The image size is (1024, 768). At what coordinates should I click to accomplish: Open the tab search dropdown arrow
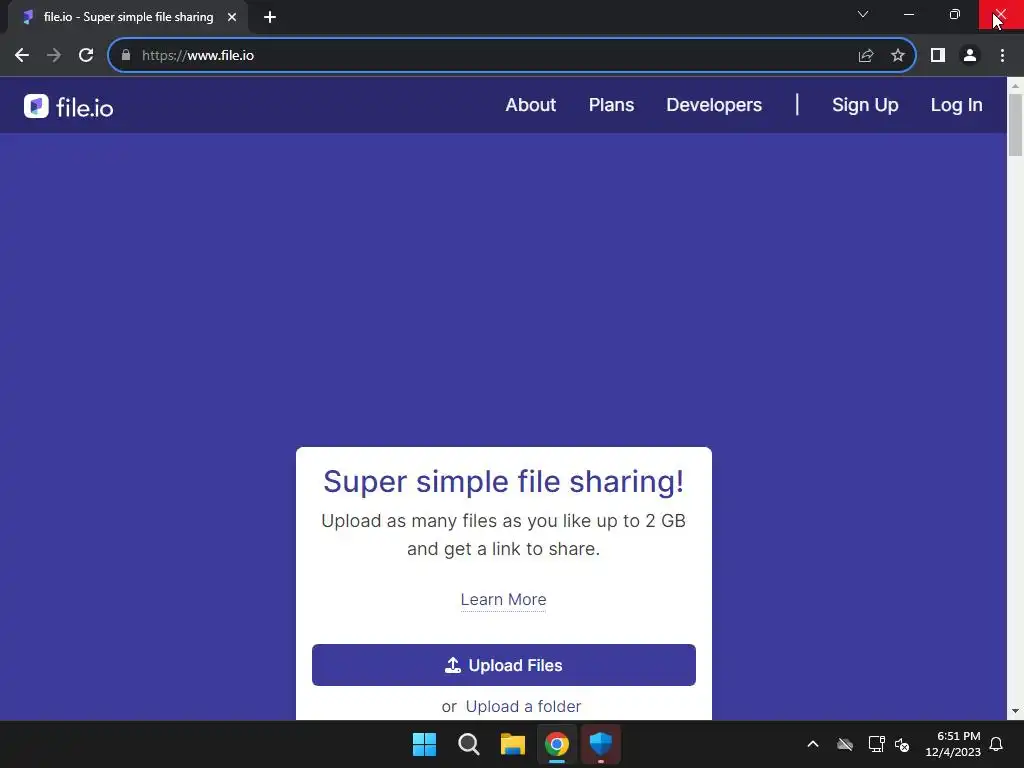click(x=863, y=14)
